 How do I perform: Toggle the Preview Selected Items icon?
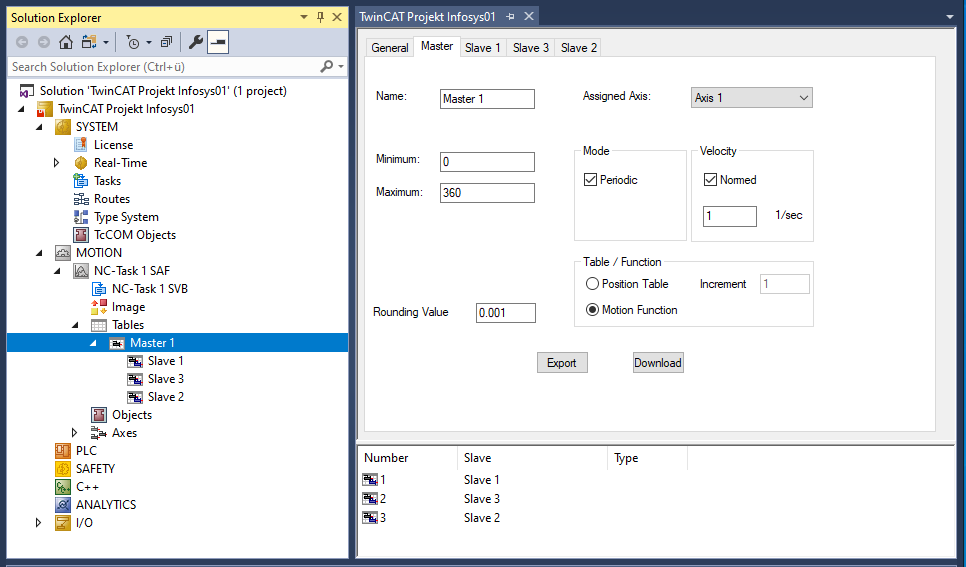click(x=218, y=42)
